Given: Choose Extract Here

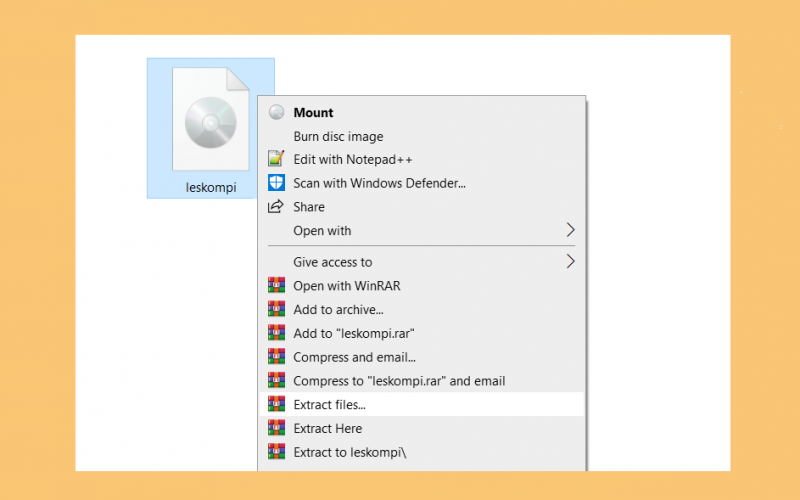Looking at the screenshot, I should coord(421,428).
